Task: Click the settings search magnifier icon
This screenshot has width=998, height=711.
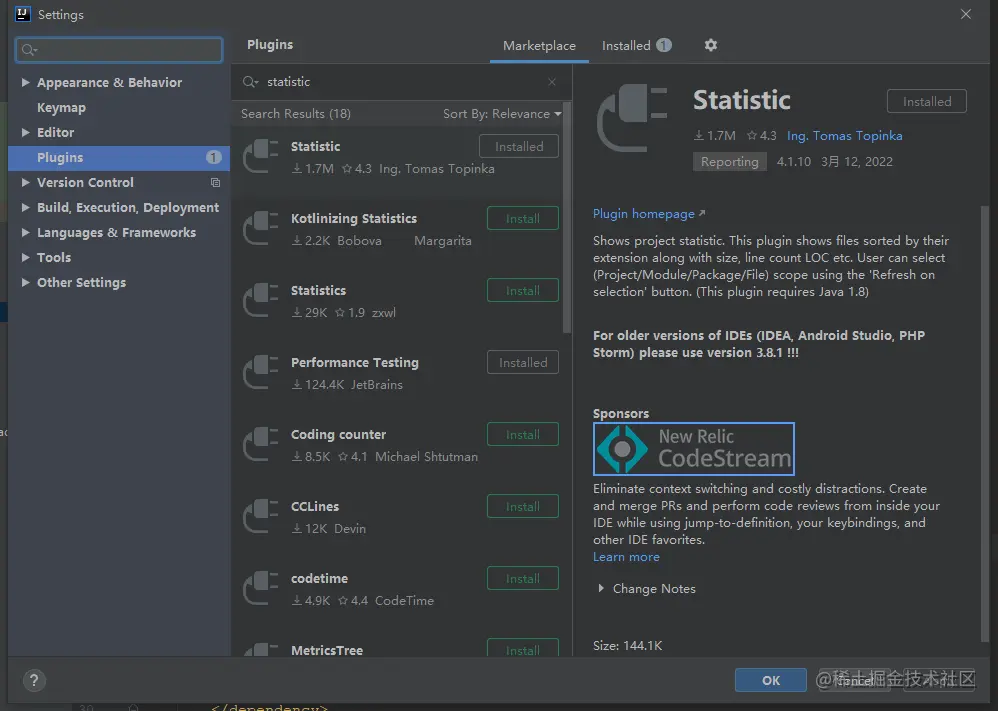Action: 29,50
